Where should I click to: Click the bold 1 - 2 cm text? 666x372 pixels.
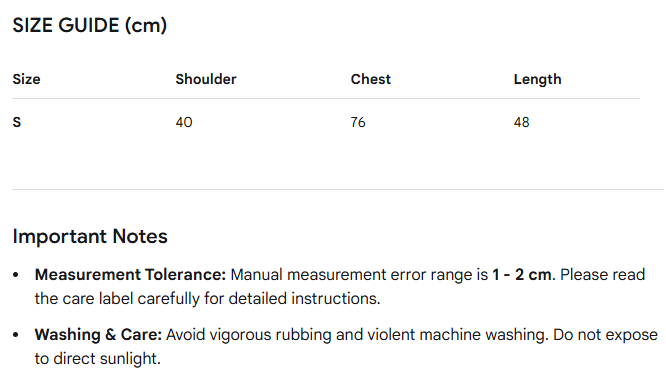click(x=524, y=275)
